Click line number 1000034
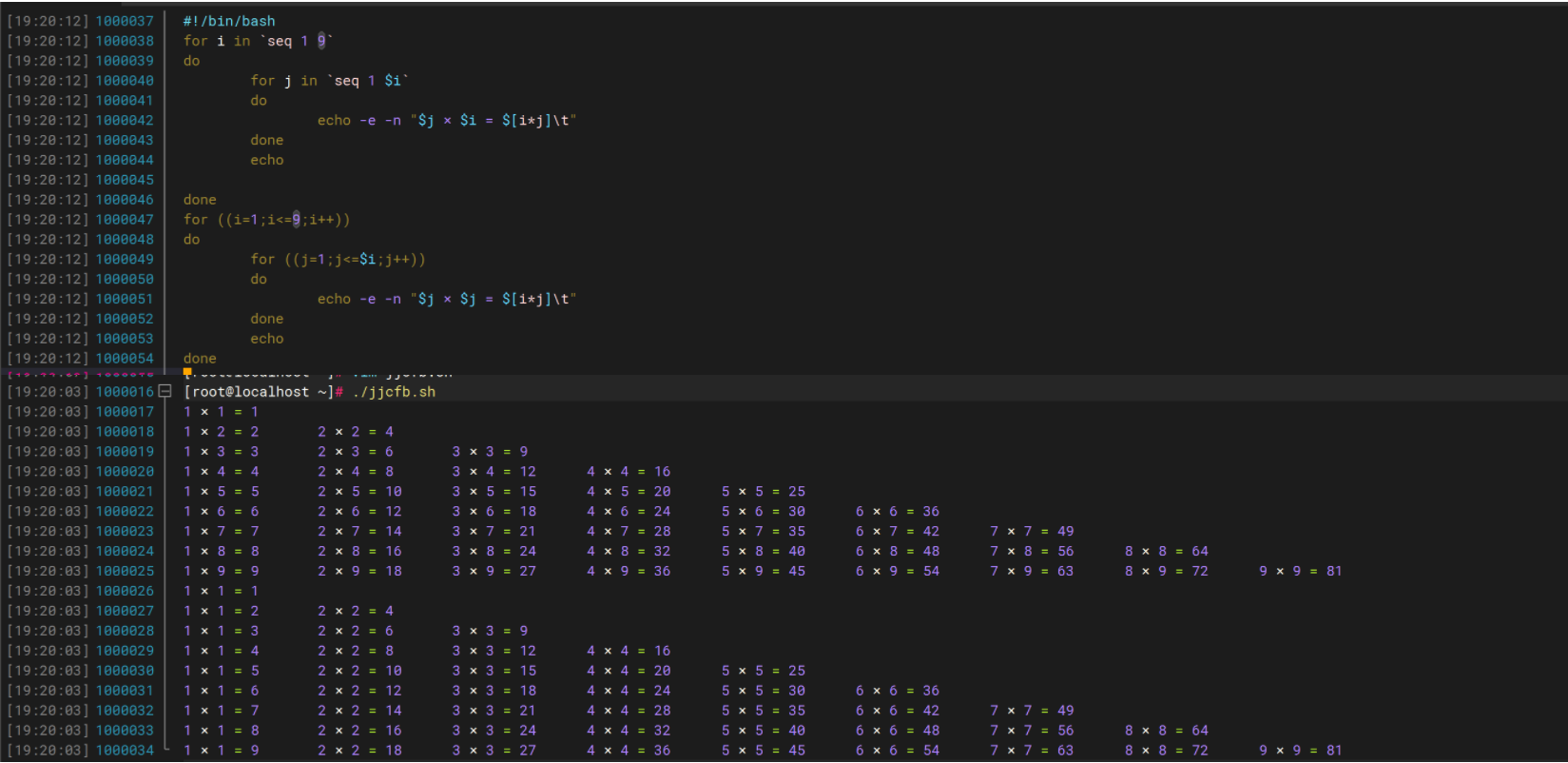The height and width of the screenshot is (763, 1568). pos(125,751)
